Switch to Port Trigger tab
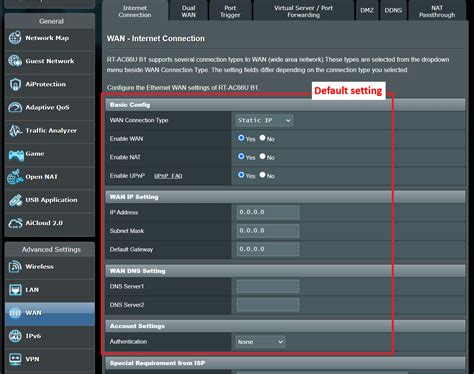Image resolution: width=474 pixels, height=374 pixels. coord(230,11)
